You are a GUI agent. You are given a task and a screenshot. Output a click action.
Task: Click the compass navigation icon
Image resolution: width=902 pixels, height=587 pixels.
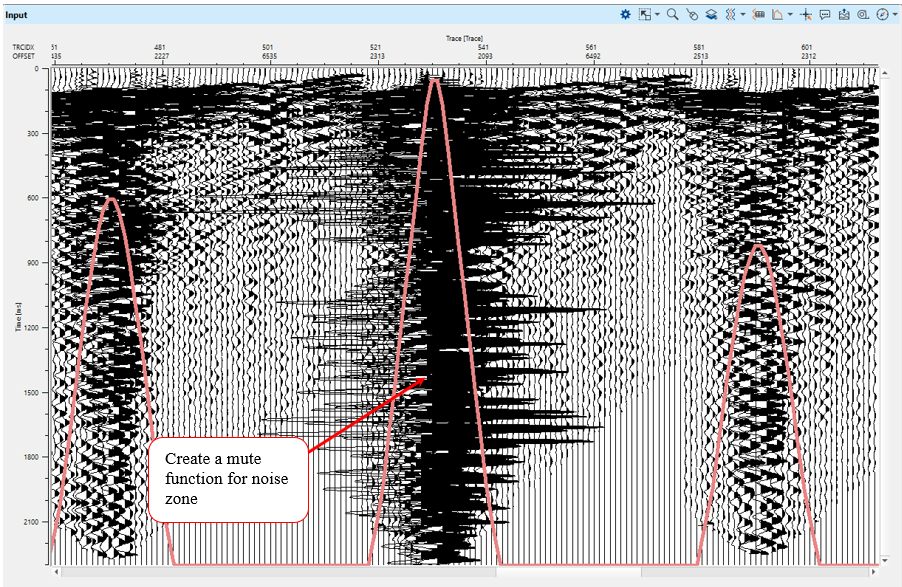pyautogui.click(x=881, y=15)
